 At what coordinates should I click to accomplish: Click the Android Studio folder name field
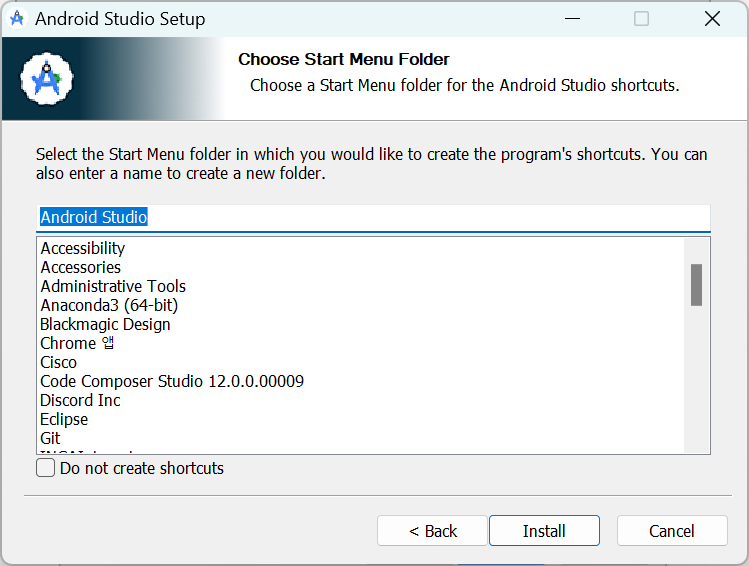coord(373,218)
